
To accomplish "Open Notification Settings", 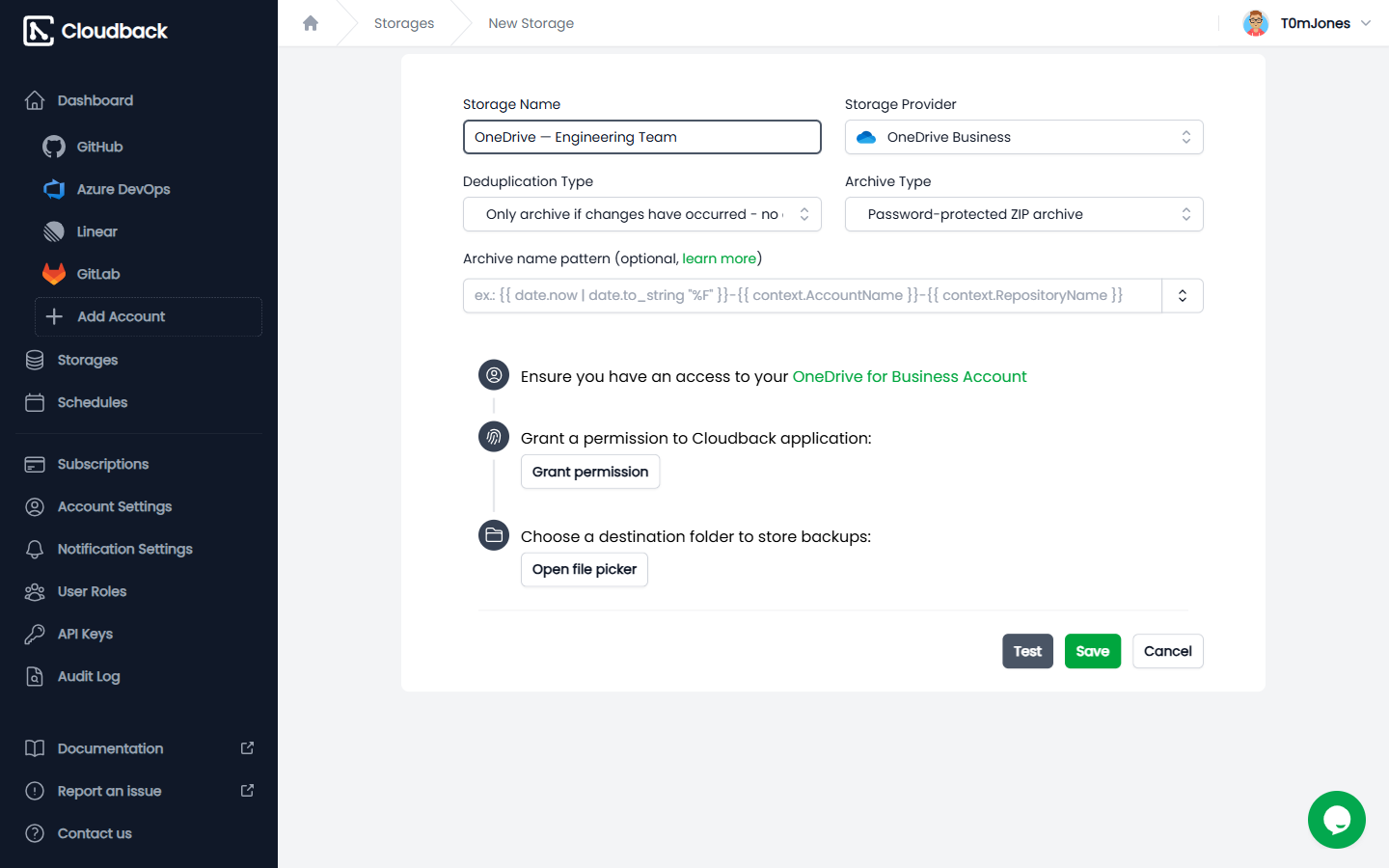I will click(x=124, y=549).
